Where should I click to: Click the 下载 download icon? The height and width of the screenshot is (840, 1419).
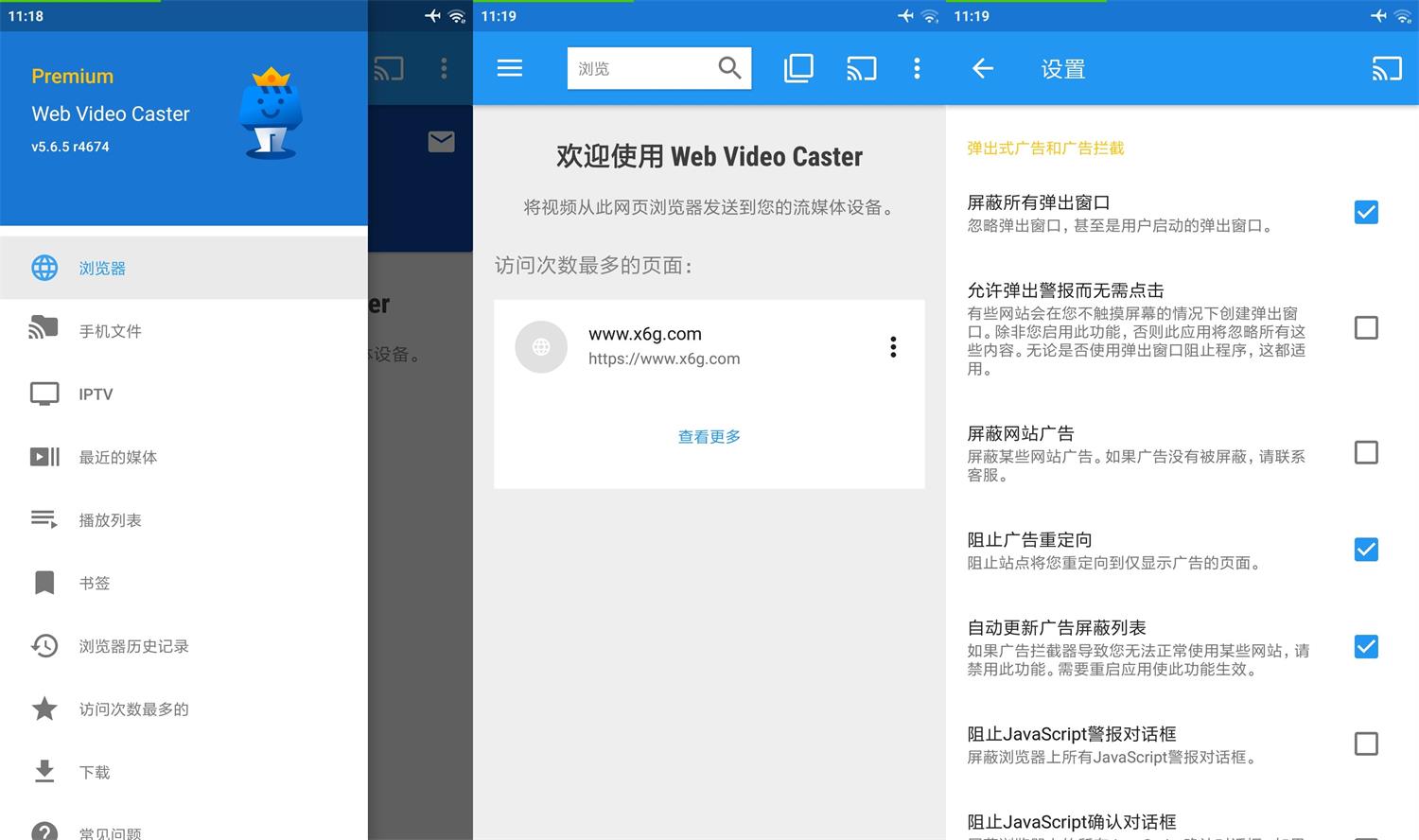[x=44, y=772]
